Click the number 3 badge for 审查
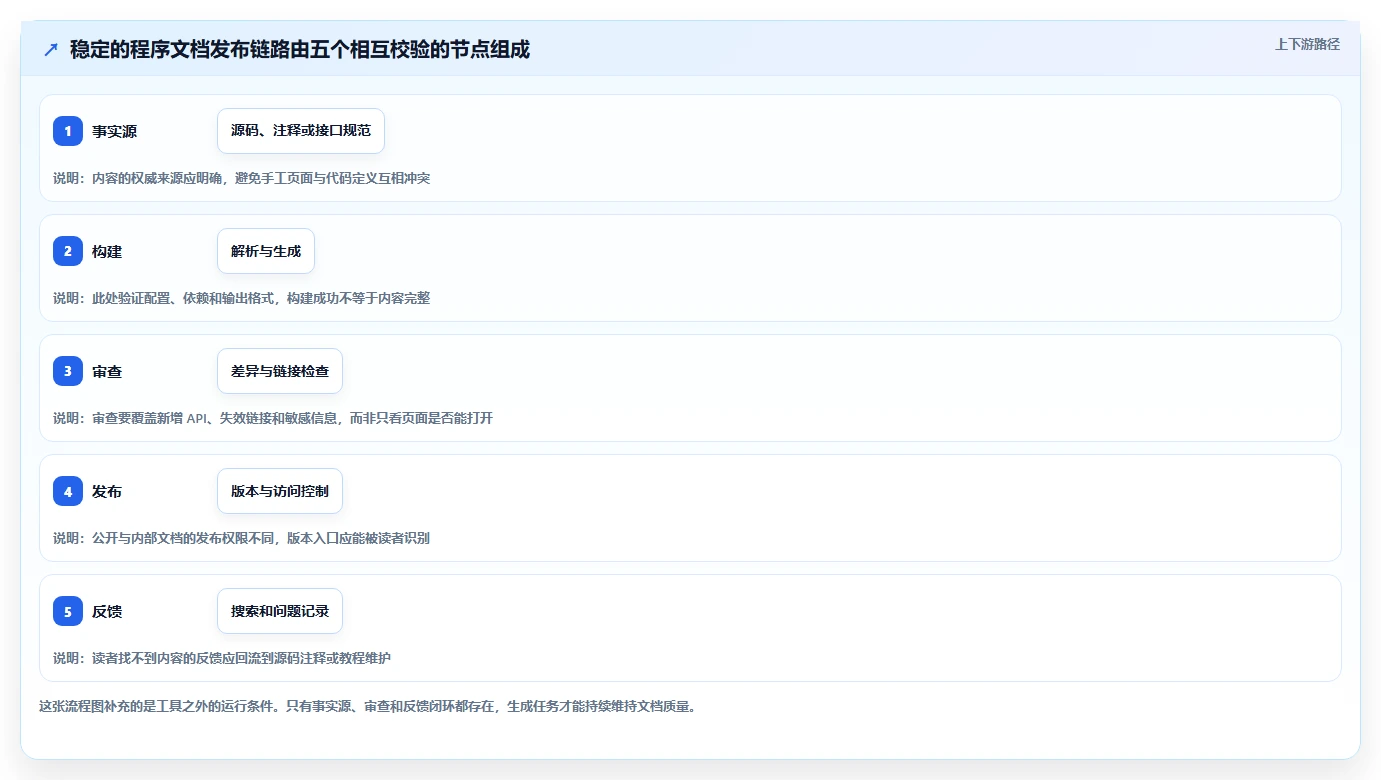1381x780 pixels. [68, 371]
